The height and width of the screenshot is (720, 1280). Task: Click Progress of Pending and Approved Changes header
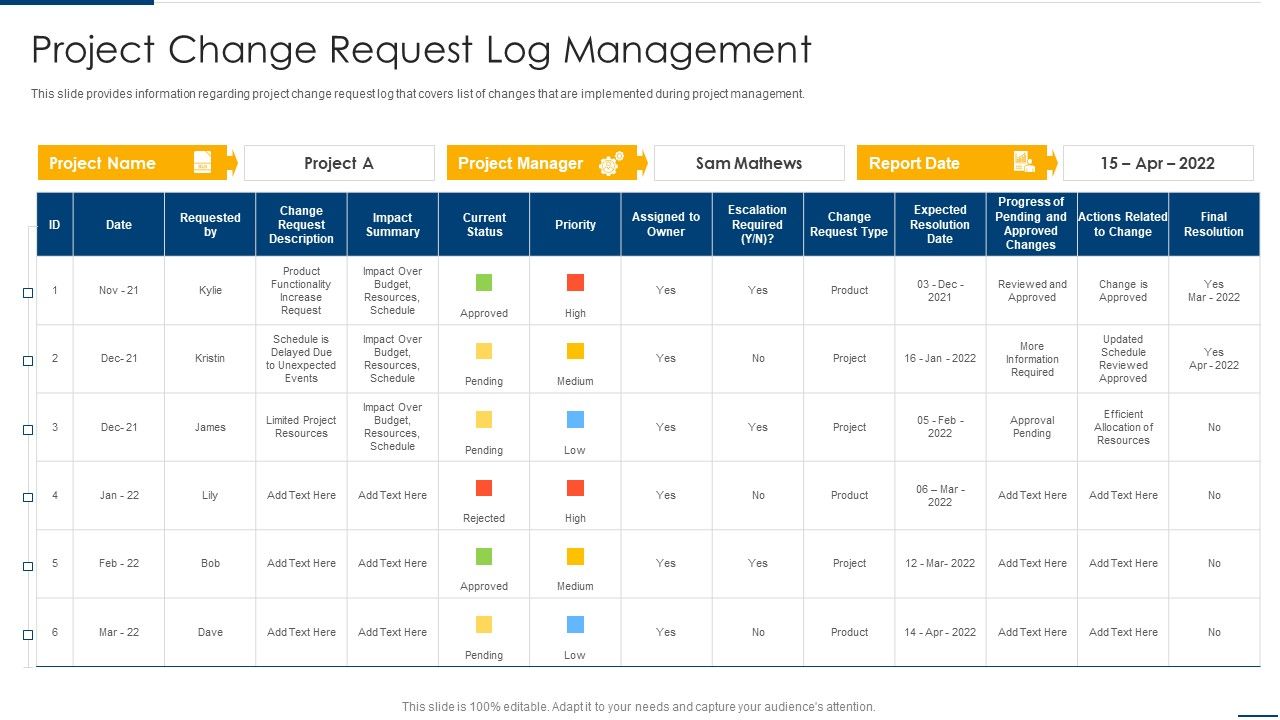[1031, 225]
